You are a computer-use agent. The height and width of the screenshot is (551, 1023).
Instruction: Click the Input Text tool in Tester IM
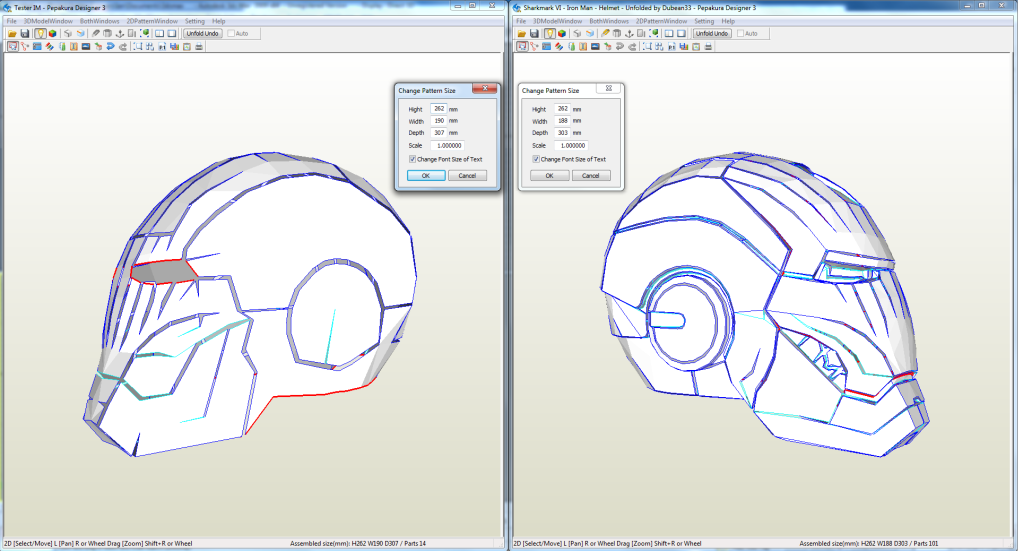(x=74, y=46)
